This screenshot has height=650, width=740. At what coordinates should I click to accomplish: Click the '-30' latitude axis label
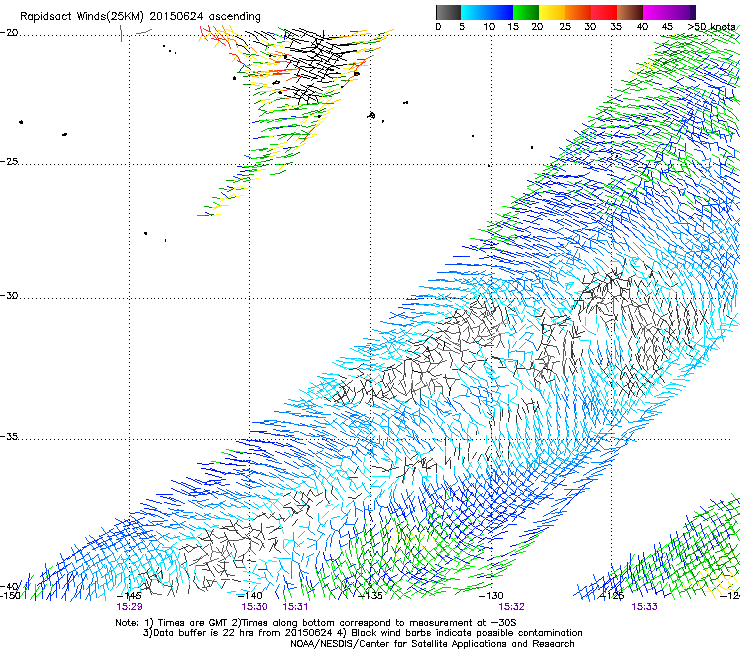(x=9, y=295)
